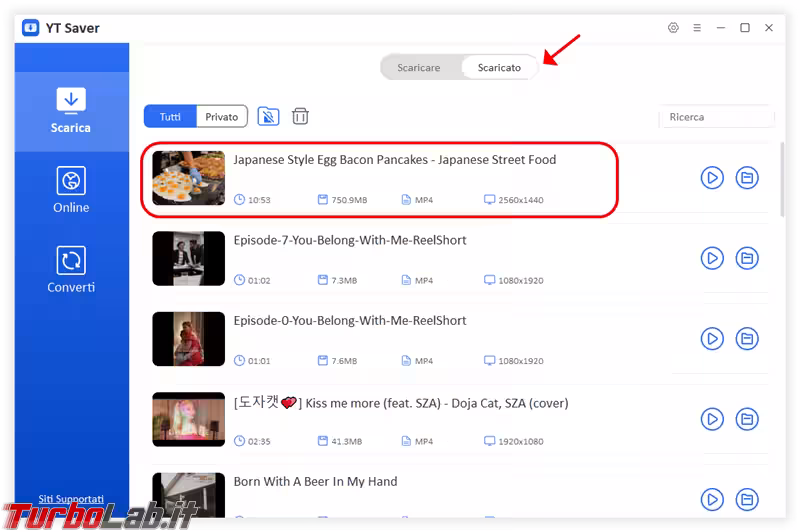Click the Kiss me more (feat. SZA) title
The image size is (800, 532).
(401, 403)
